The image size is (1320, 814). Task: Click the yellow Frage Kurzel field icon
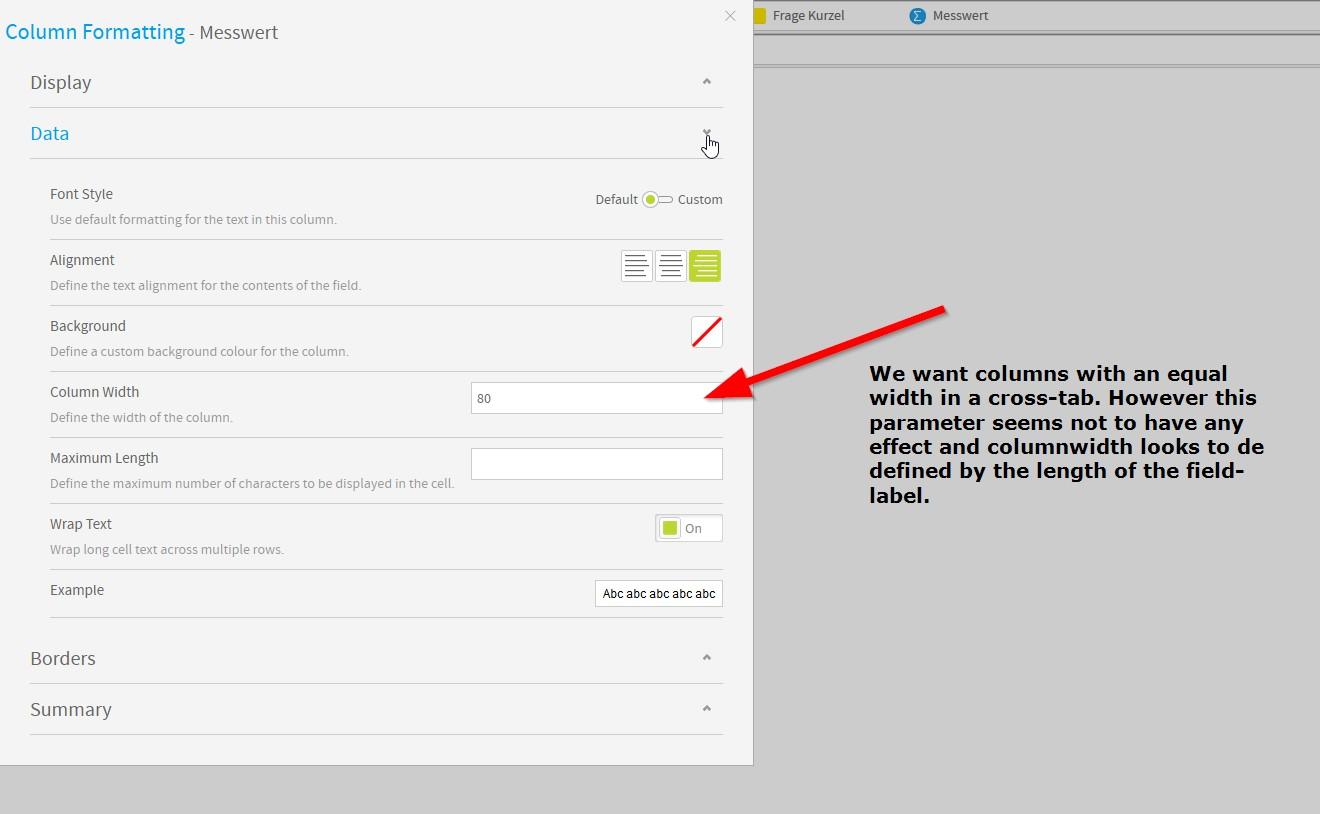(759, 16)
